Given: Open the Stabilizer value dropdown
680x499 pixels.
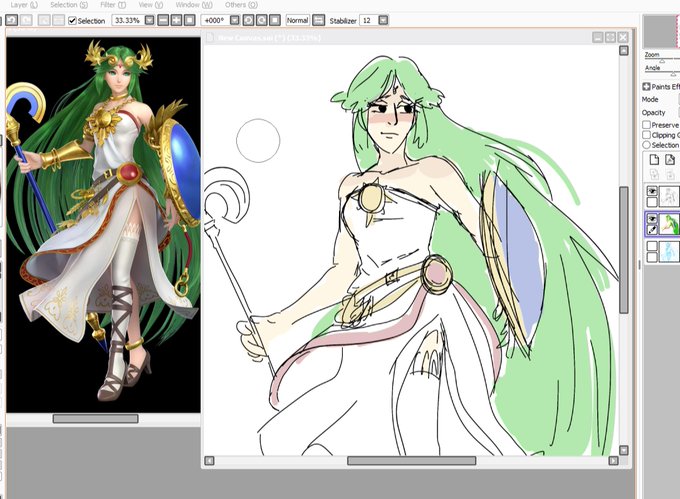Looking at the screenshot, I should pos(383,20).
